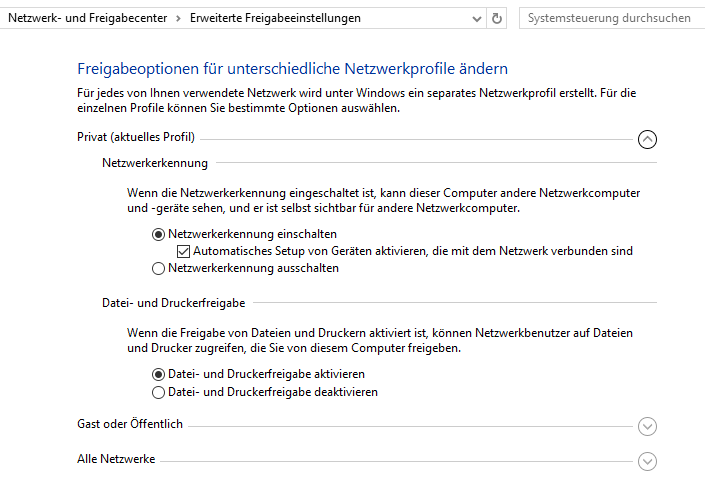Screen dimensions: 705x503
Task: Click the Netzwerkerkennung section heading
Action: click(x=154, y=162)
